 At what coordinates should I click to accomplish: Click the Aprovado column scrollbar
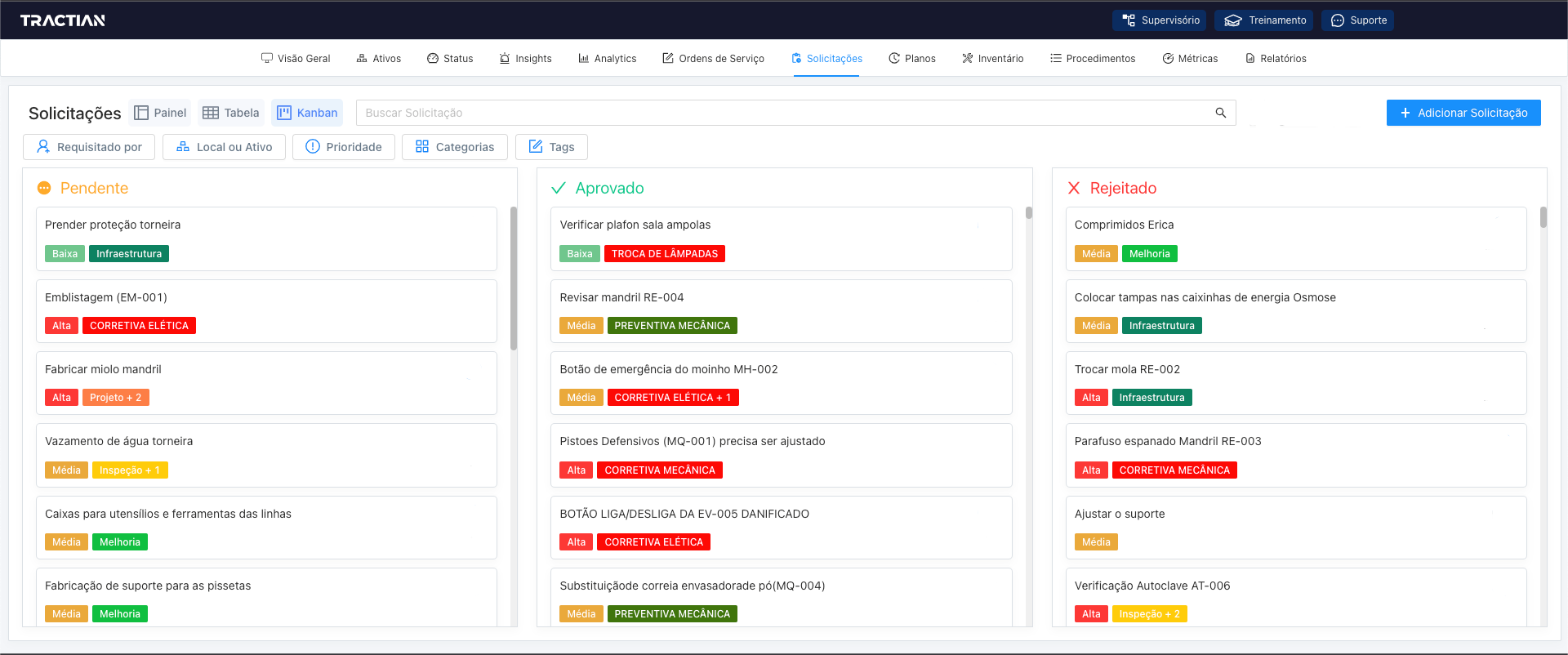(1029, 213)
